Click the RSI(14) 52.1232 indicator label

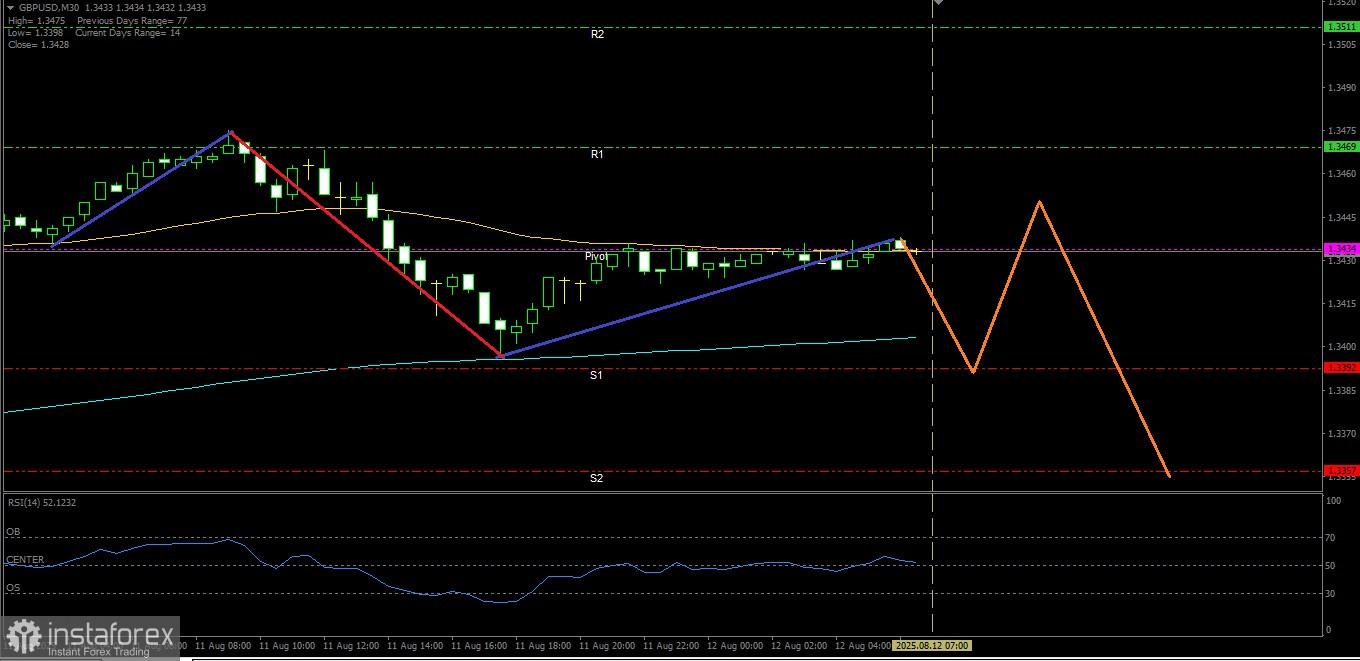(44, 502)
